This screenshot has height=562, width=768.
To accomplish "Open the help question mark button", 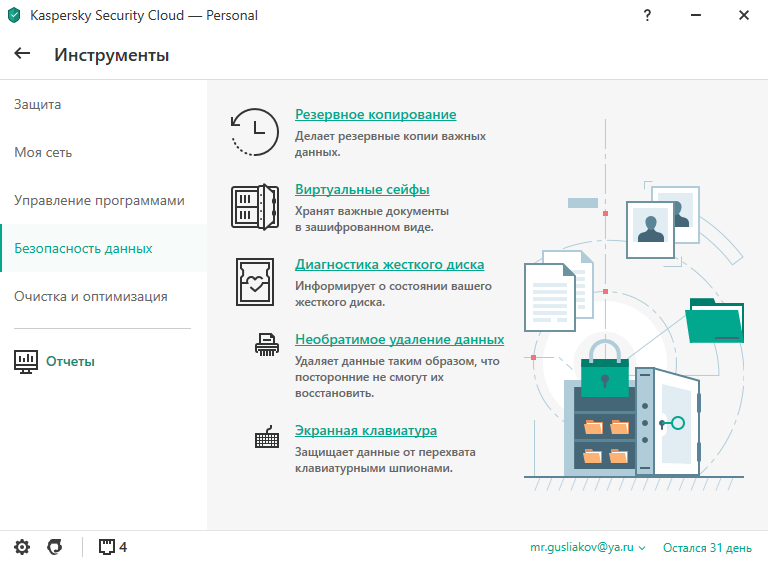I will (x=647, y=15).
